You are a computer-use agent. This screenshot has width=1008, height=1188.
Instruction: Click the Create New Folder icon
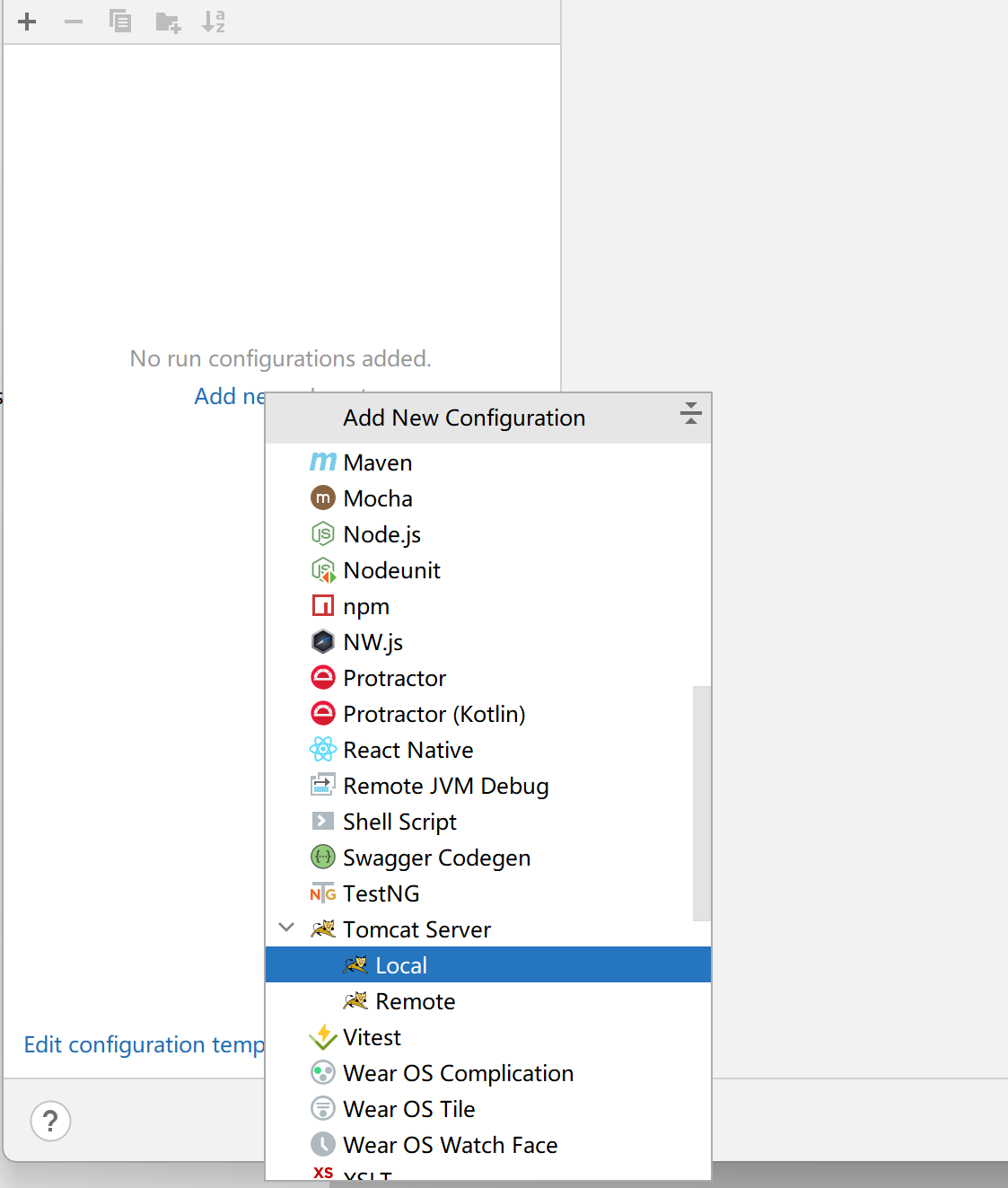coord(167,22)
